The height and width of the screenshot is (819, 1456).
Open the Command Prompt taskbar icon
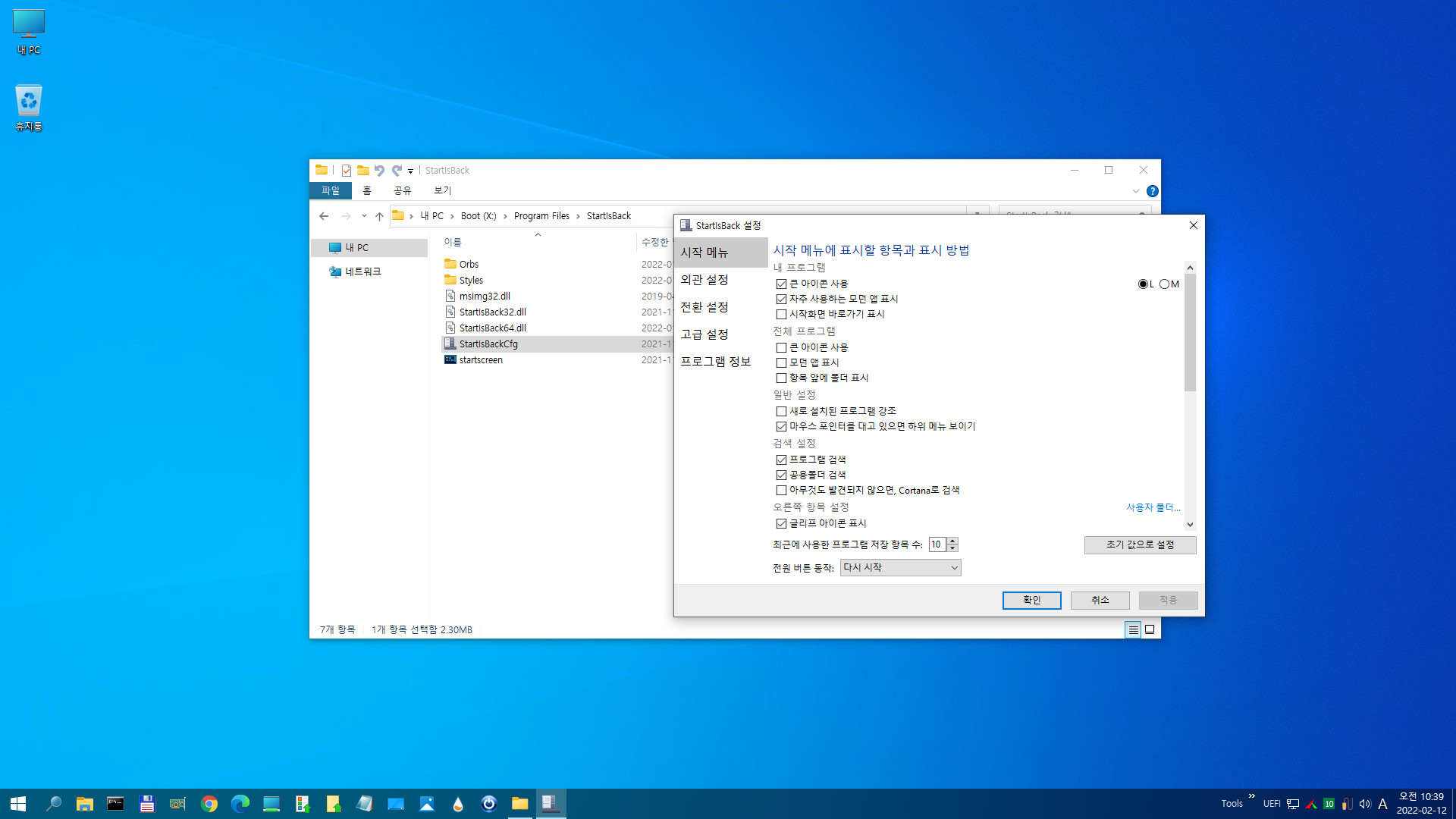click(x=115, y=804)
